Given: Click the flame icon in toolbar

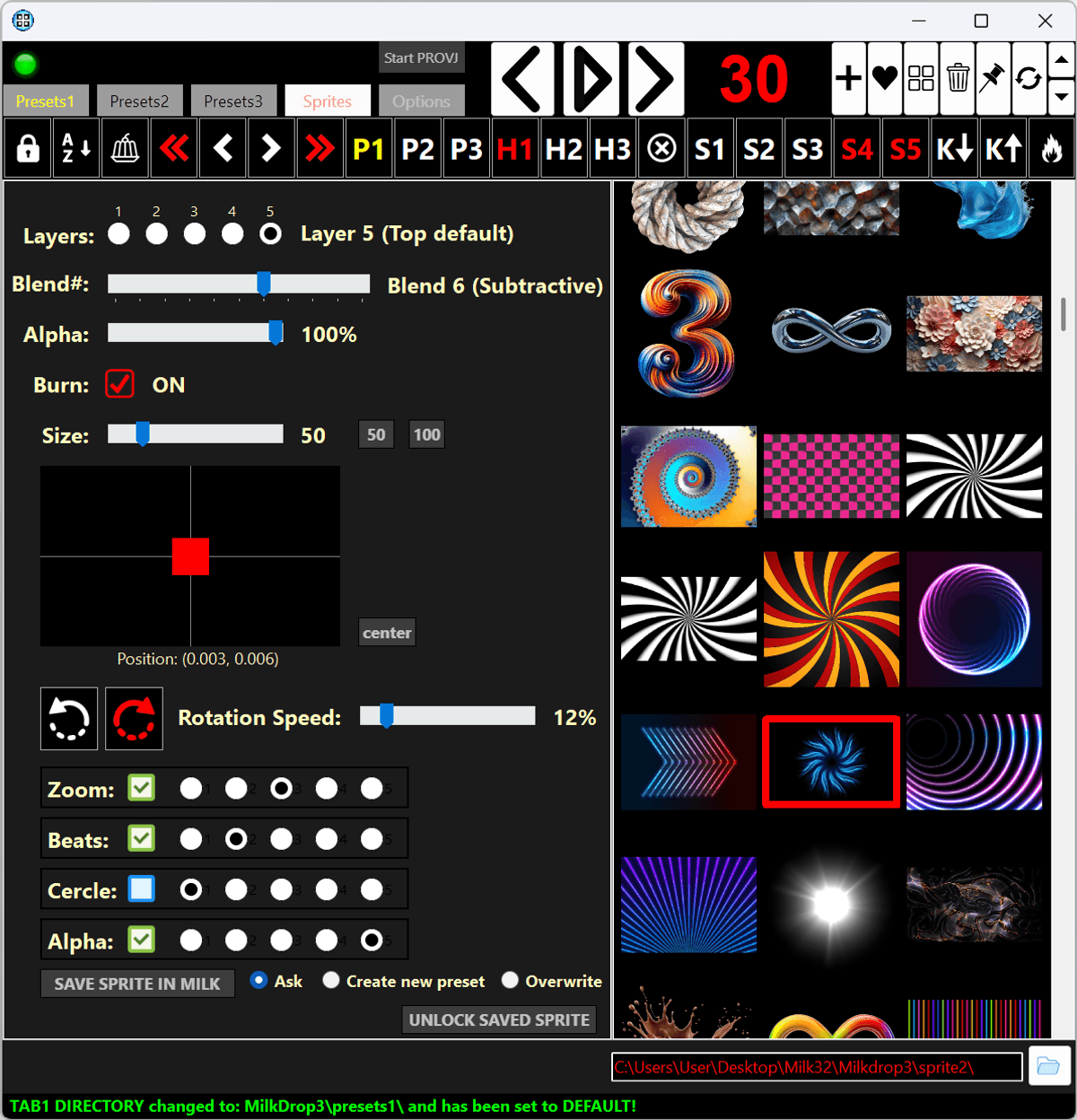Looking at the screenshot, I should pyautogui.click(x=1052, y=149).
